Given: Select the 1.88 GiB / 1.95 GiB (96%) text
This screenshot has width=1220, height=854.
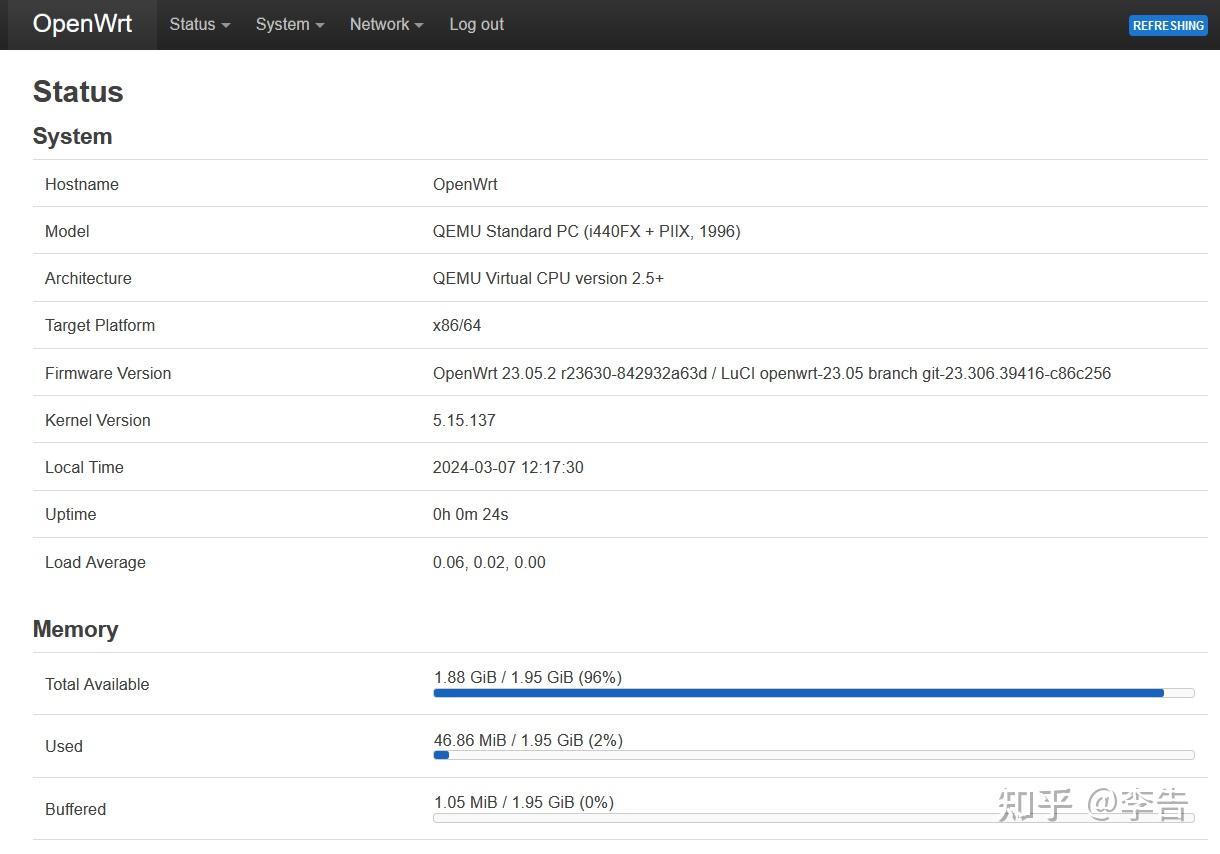Looking at the screenshot, I should pos(528,677).
